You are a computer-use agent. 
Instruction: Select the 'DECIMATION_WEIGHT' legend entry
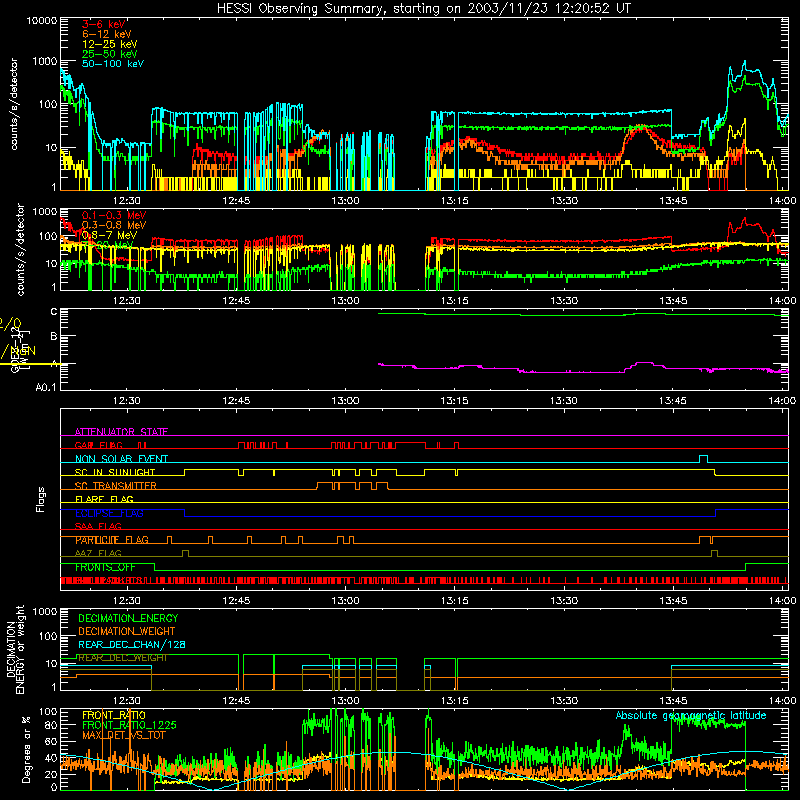127,631
